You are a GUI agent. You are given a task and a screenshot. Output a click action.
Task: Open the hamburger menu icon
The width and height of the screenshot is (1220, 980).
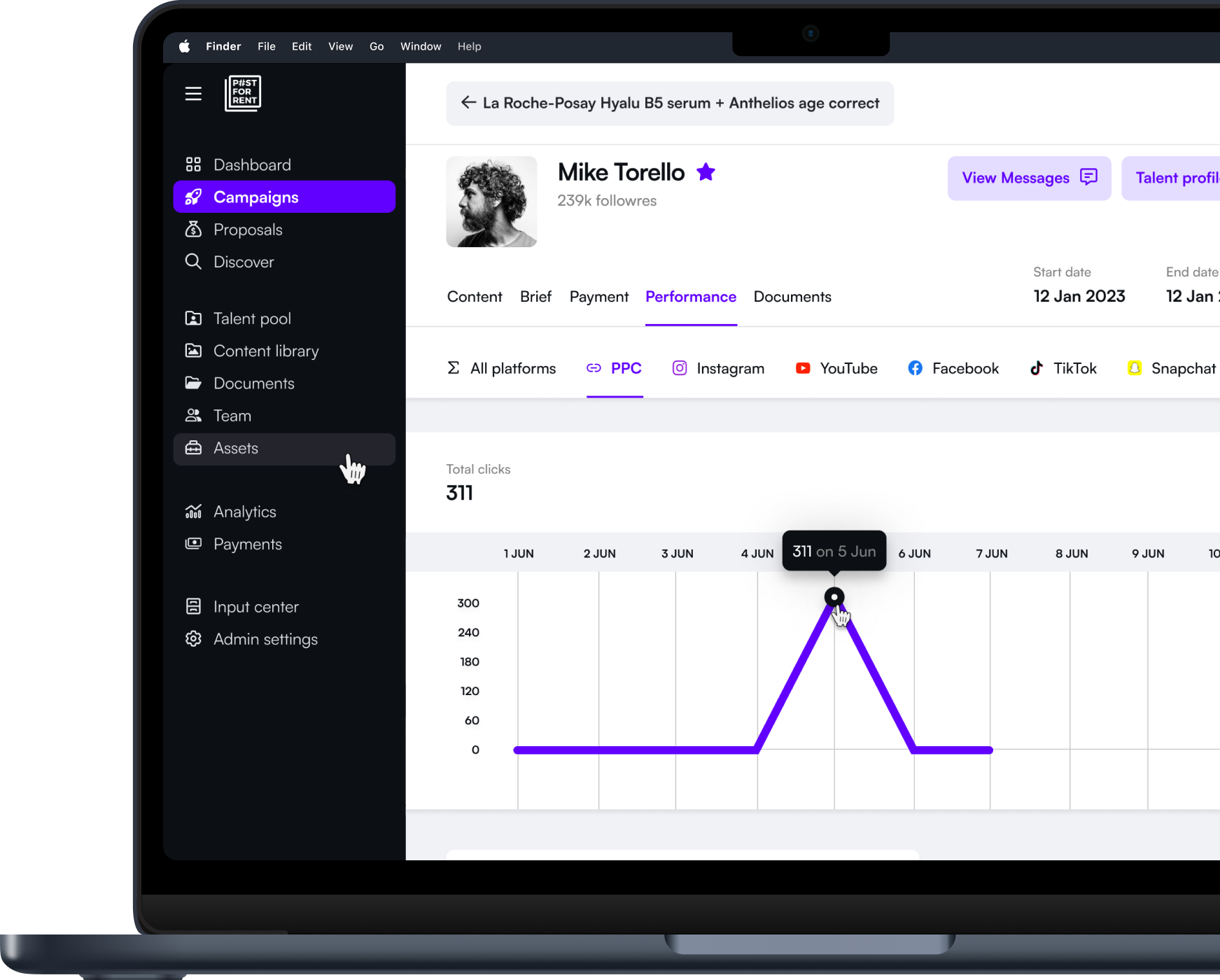[193, 94]
